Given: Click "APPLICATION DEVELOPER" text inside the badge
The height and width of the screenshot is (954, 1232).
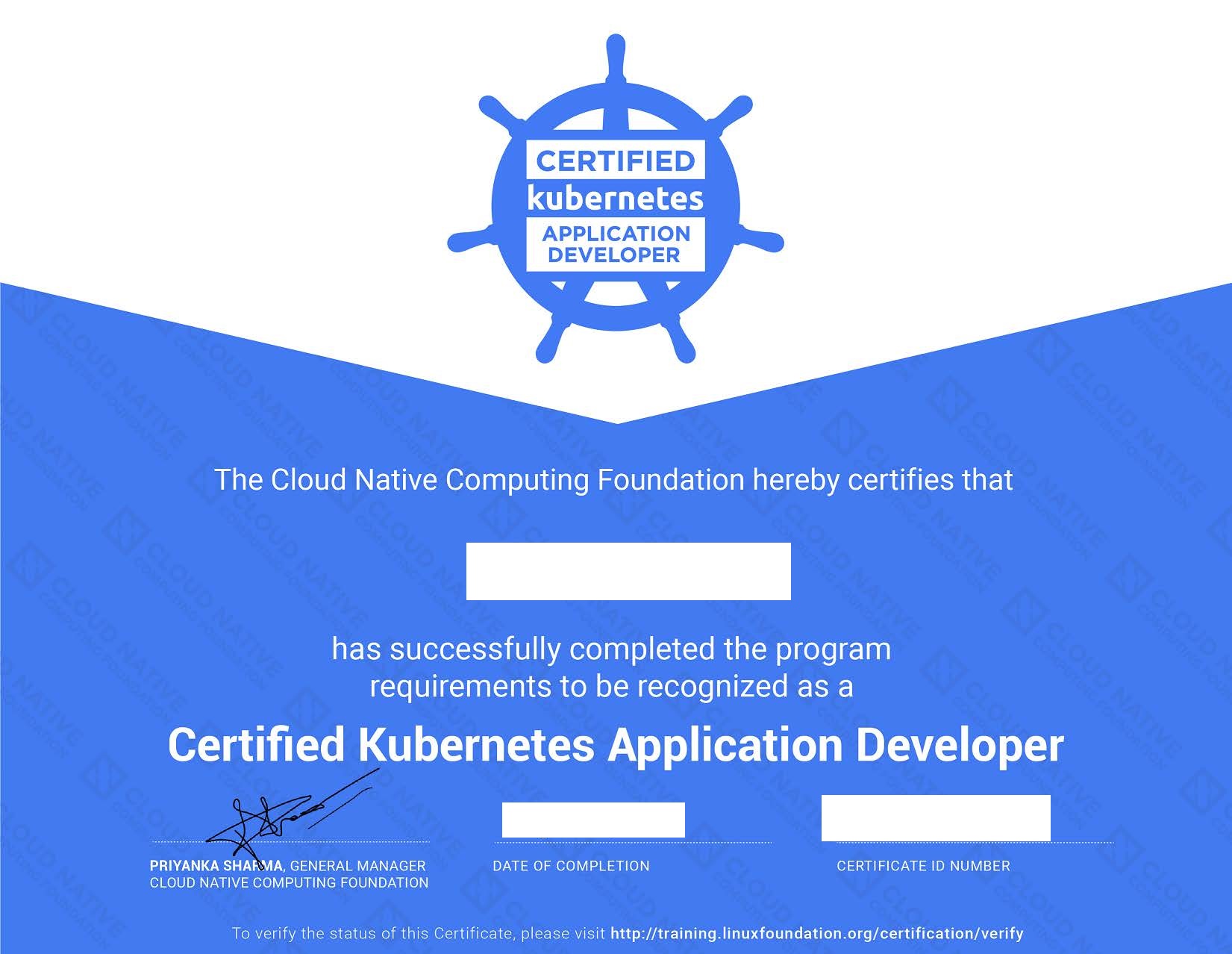Looking at the screenshot, I should [616, 244].
